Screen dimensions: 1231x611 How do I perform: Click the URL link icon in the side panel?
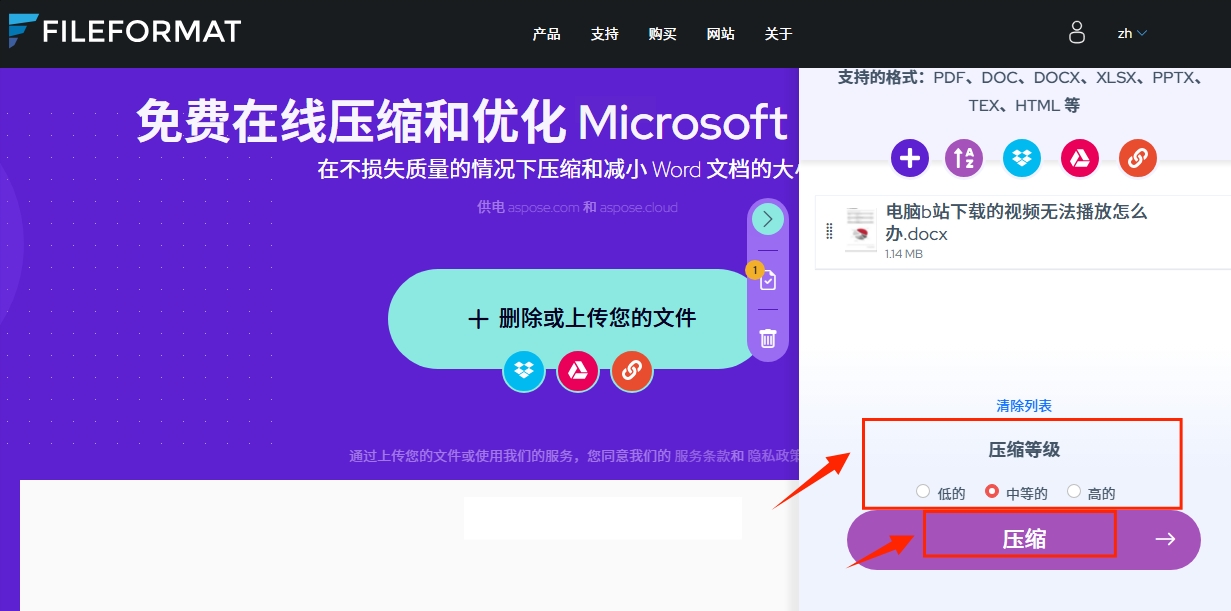pyautogui.click(x=1138, y=157)
